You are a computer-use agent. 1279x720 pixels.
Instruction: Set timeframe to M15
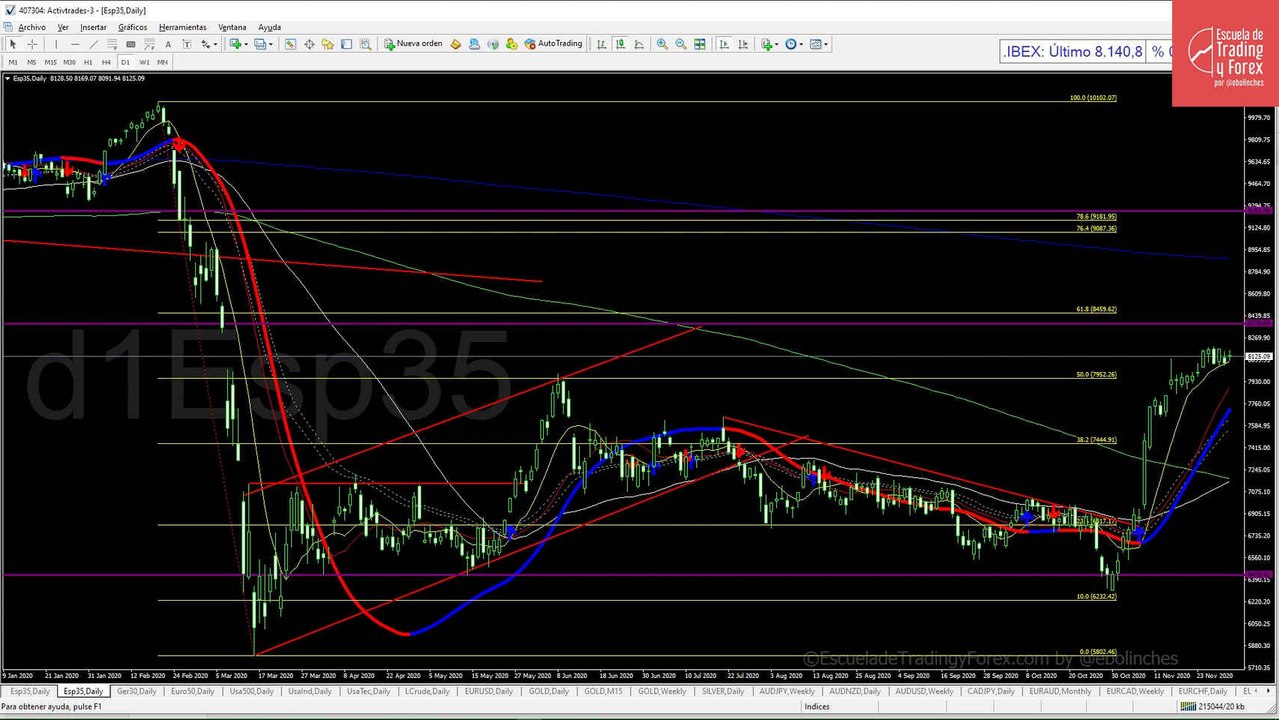point(50,62)
